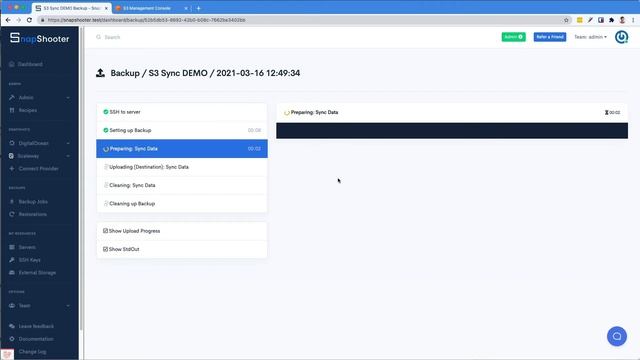Viewport: 640px width, 360px height.
Task: Click the Restorations circular arrow icon
Action: point(11,214)
